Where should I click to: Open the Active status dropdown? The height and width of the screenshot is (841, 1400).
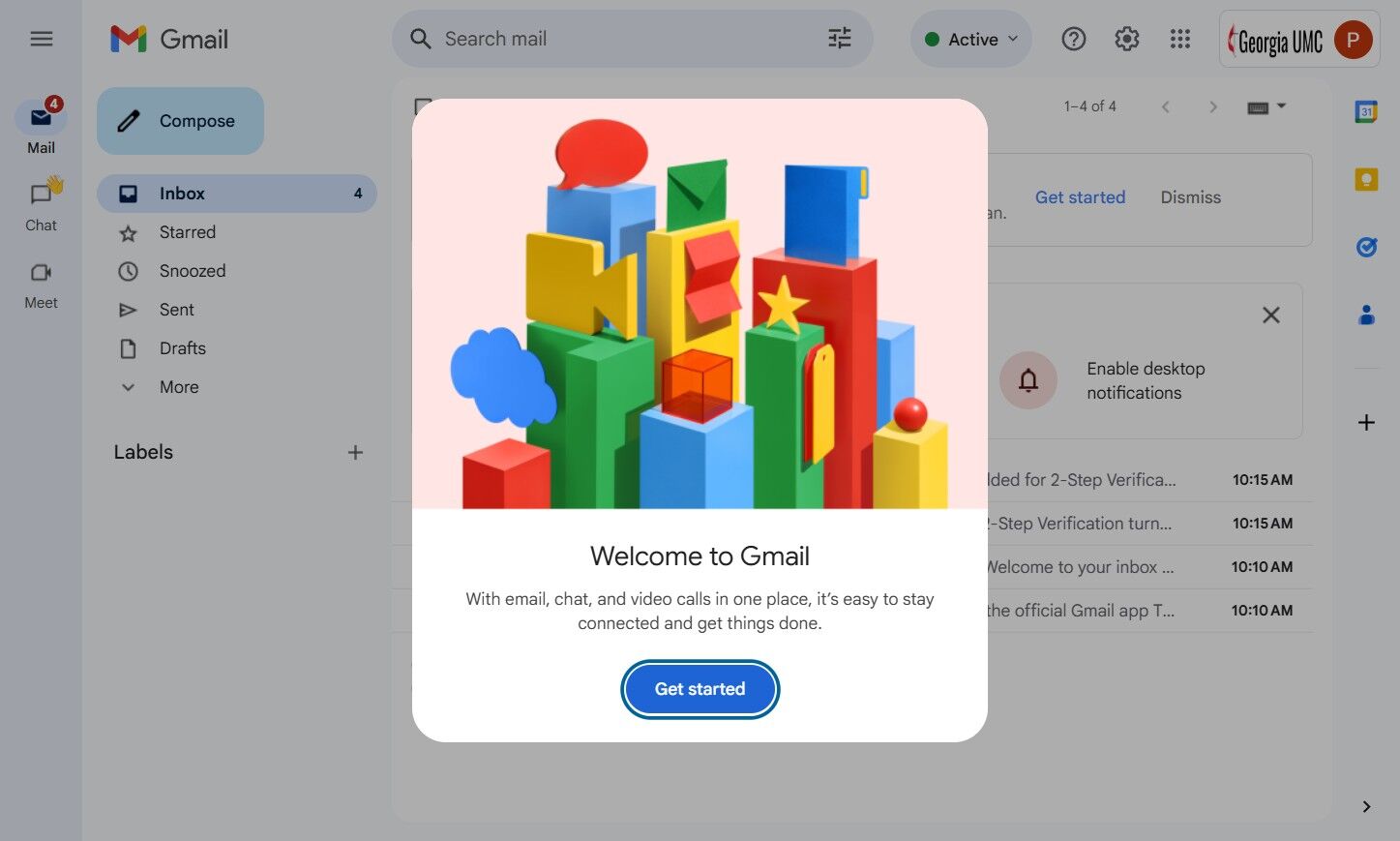971,39
